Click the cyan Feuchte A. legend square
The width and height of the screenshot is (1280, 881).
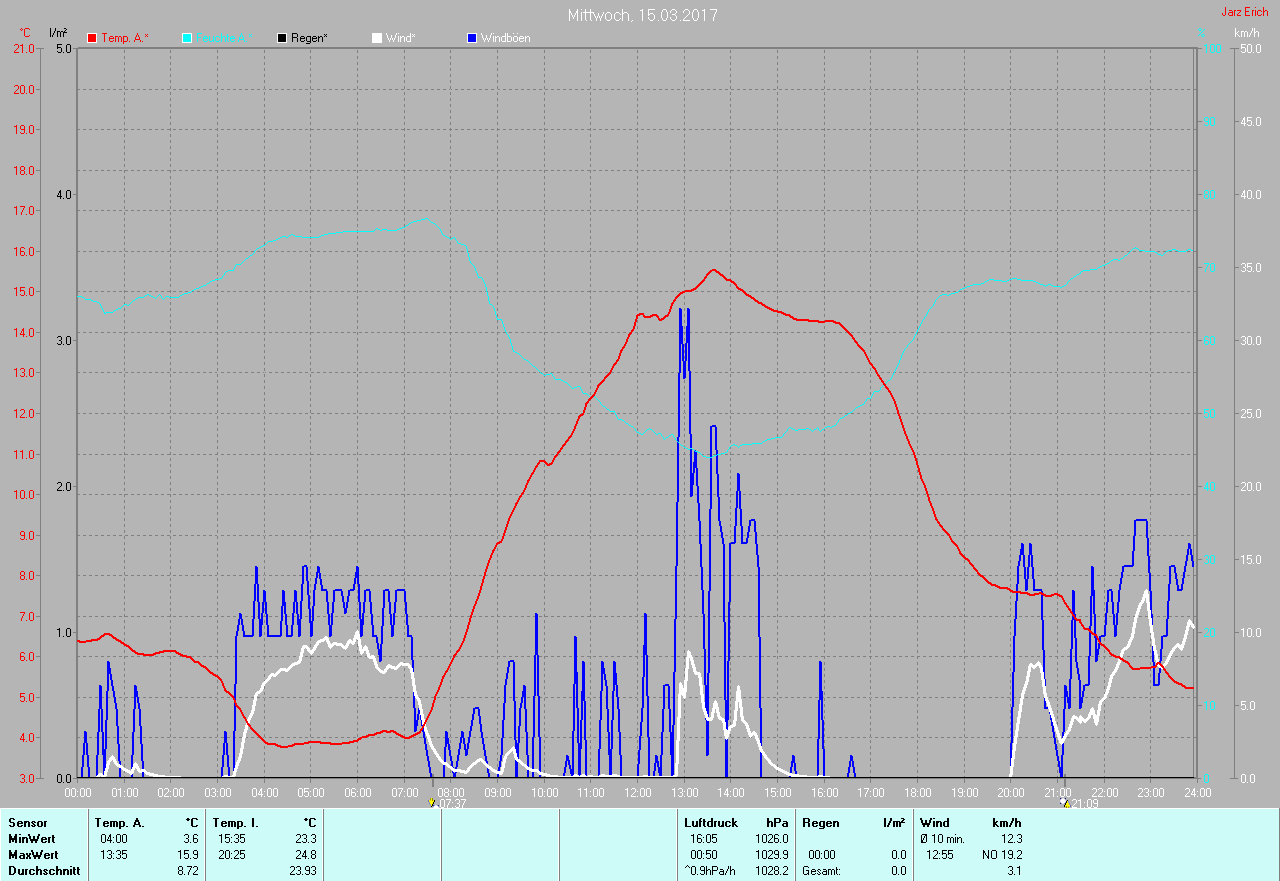click(187, 38)
